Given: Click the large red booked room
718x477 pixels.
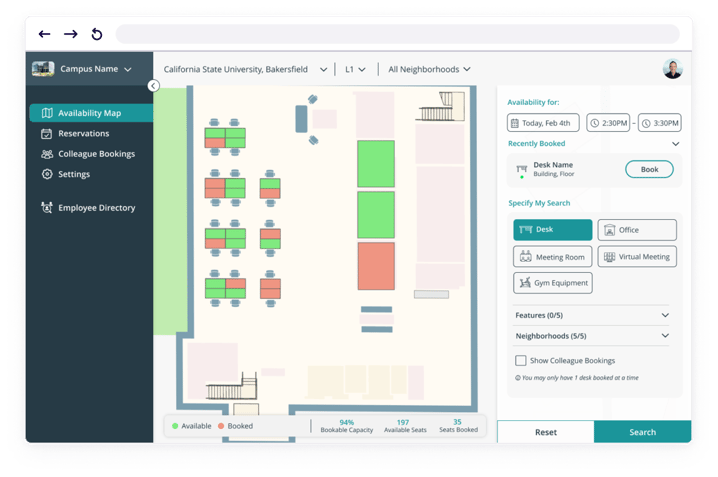Looking at the screenshot, I should pos(376,265).
